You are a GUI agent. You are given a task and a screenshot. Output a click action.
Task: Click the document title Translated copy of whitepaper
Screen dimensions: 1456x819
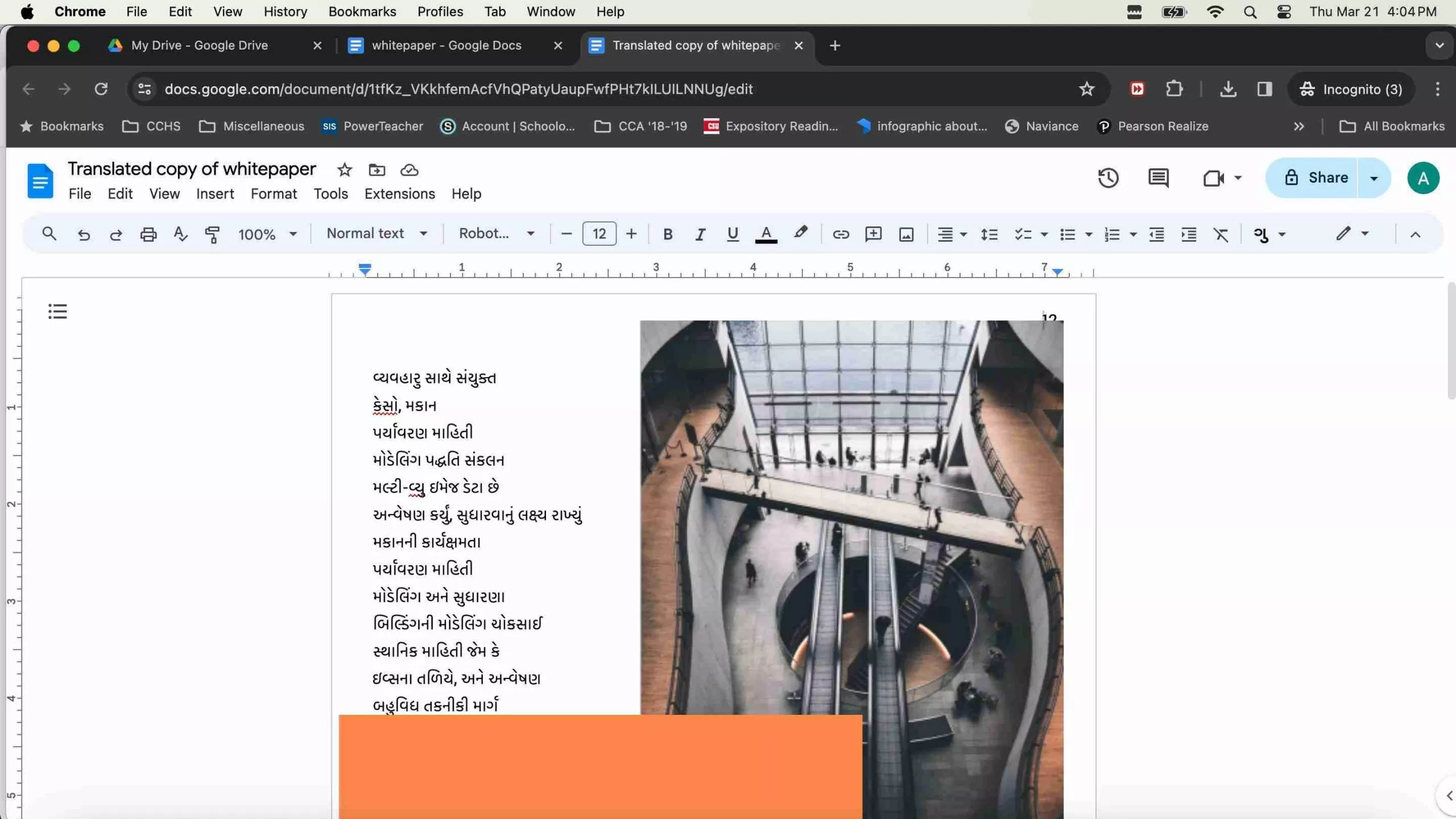point(191,168)
